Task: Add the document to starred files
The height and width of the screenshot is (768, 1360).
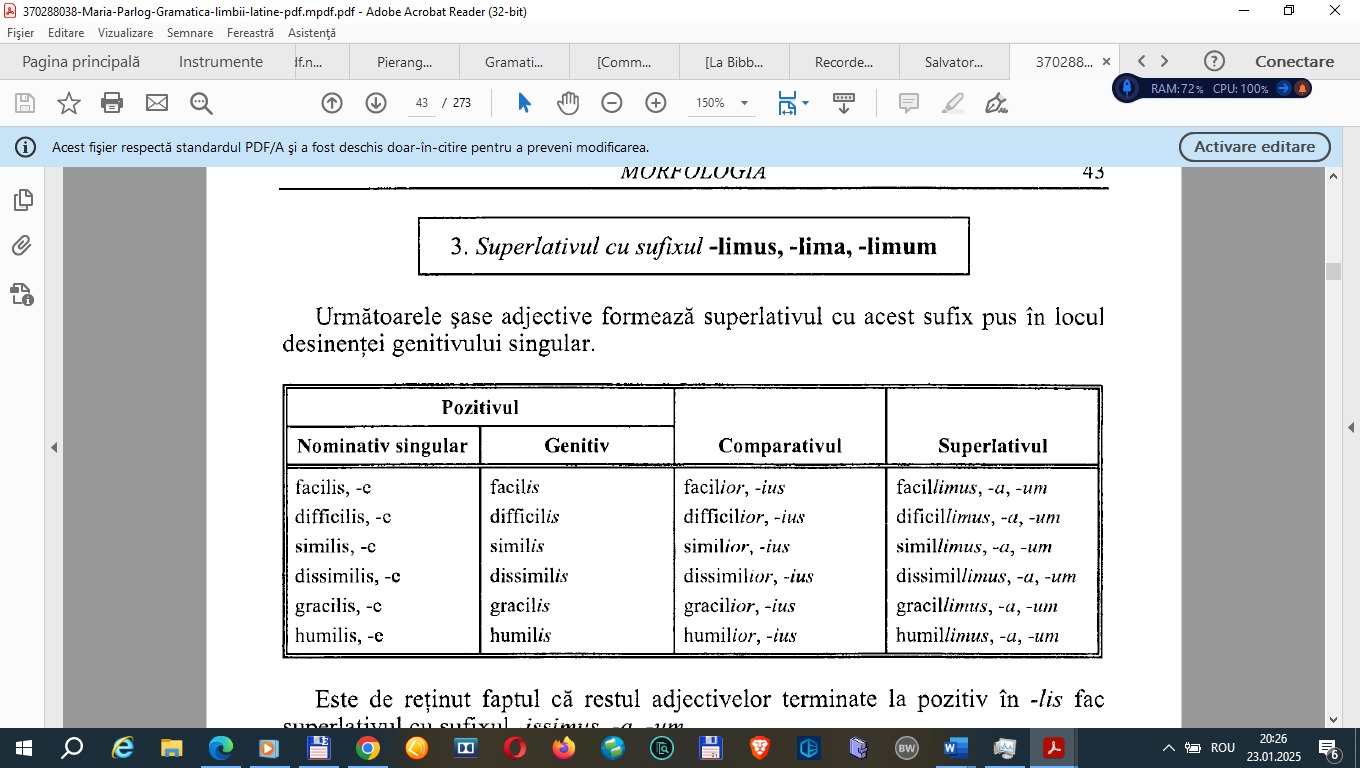Action: point(69,103)
